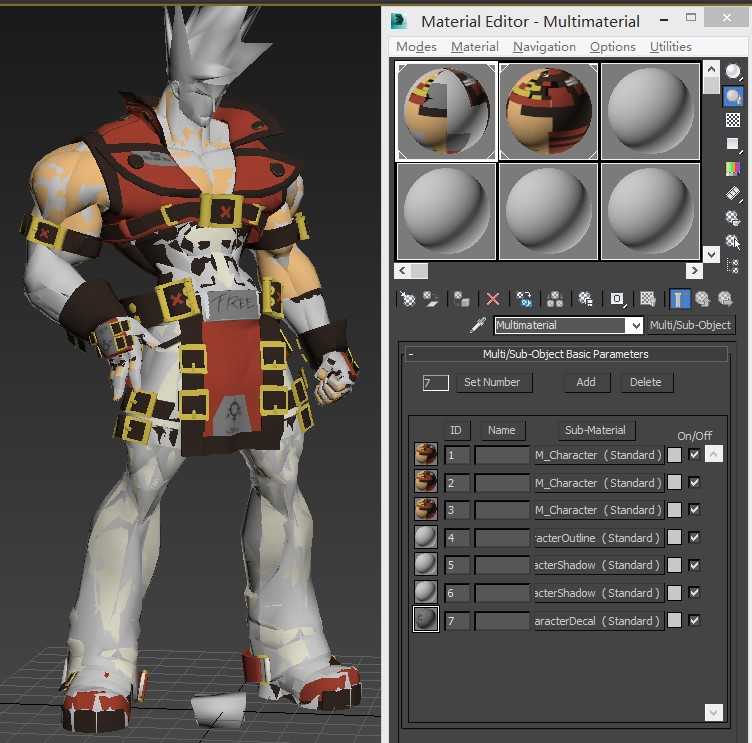Click sub-material list scroll-down arrow
This screenshot has height=743, width=752.
pos(714,712)
